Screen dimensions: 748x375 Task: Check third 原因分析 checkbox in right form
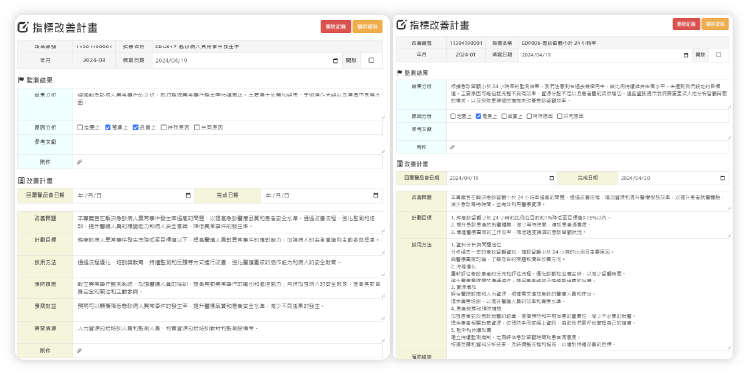coord(504,116)
